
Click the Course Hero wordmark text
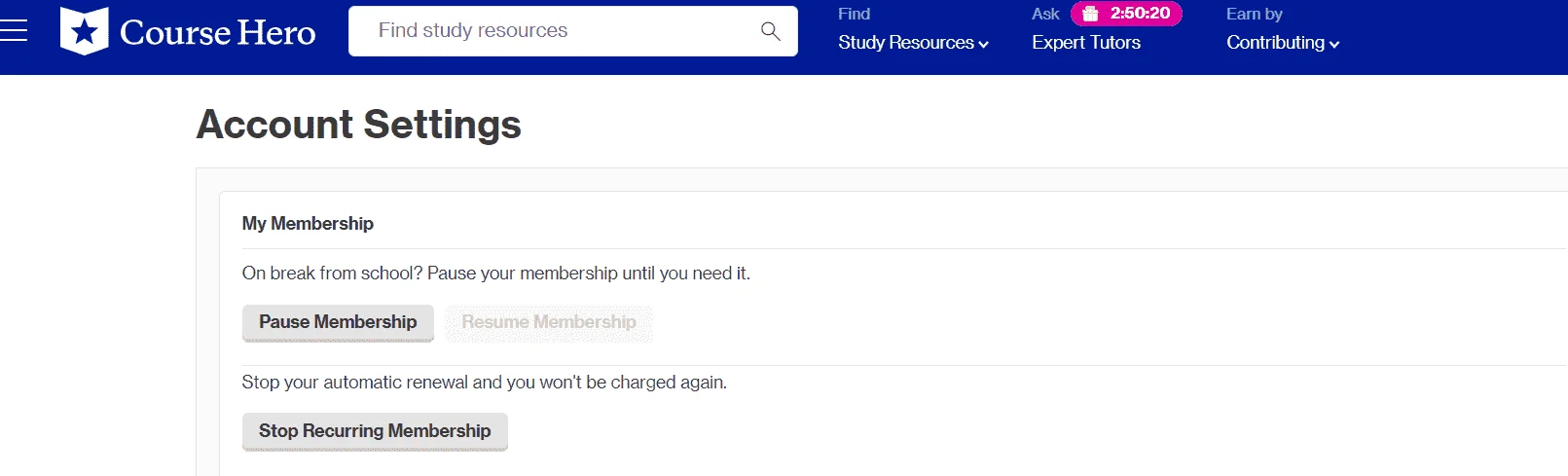pyautogui.click(x=218, y=32)
